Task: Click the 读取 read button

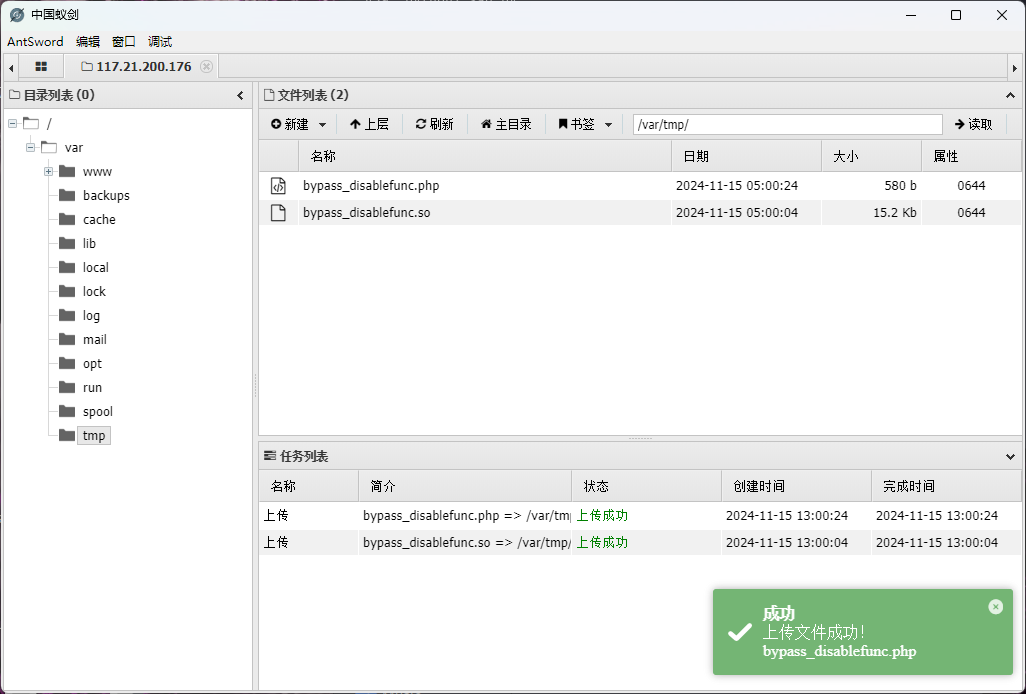Action: [x=973, y=124]
